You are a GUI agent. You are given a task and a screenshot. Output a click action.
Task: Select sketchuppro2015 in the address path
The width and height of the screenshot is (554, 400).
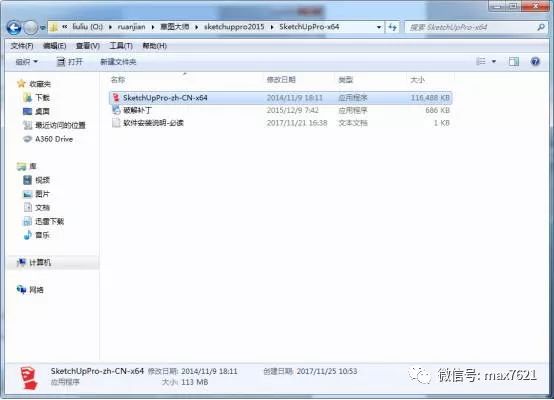[x=234, y=27]
